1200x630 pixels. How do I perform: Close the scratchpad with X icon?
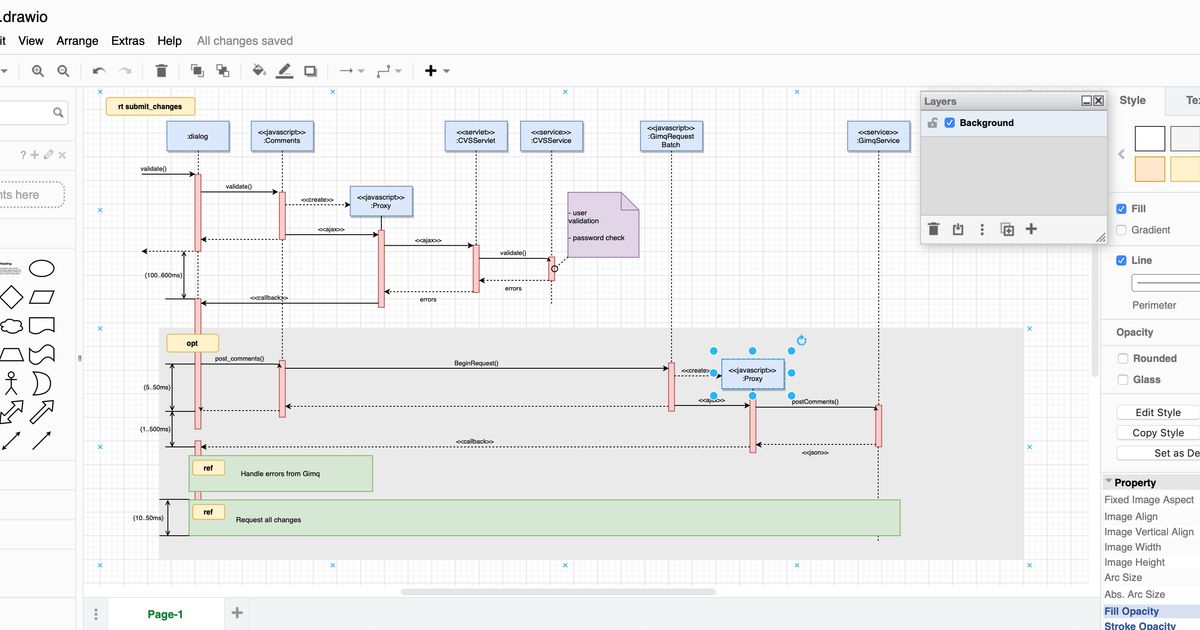(x=61, y=155)
